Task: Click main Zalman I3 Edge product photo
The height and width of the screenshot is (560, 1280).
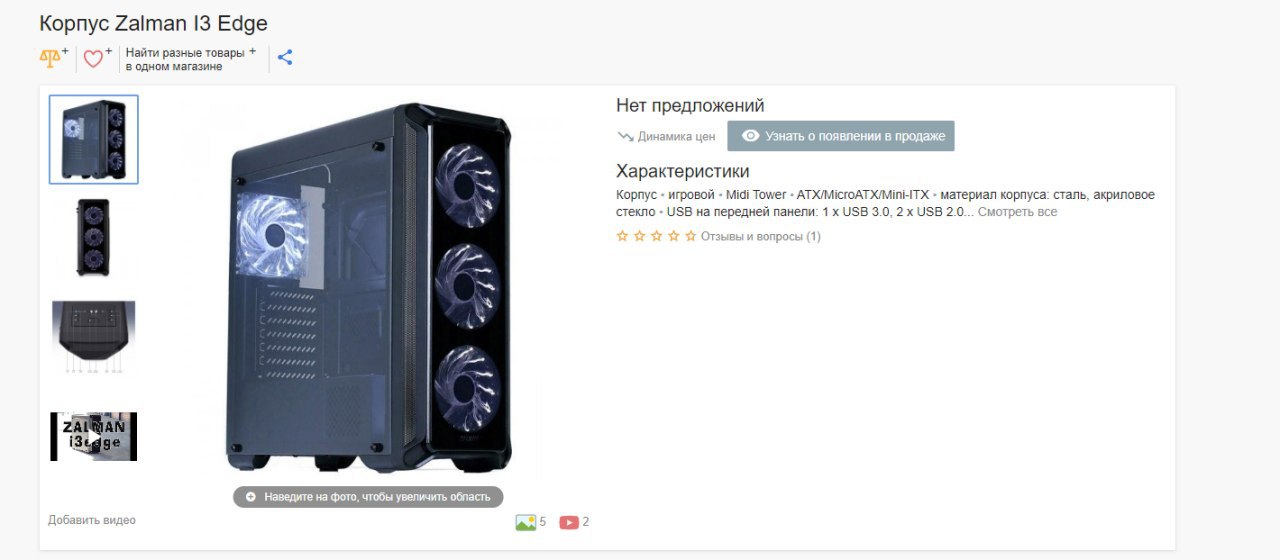Action: tap(370, 288)
